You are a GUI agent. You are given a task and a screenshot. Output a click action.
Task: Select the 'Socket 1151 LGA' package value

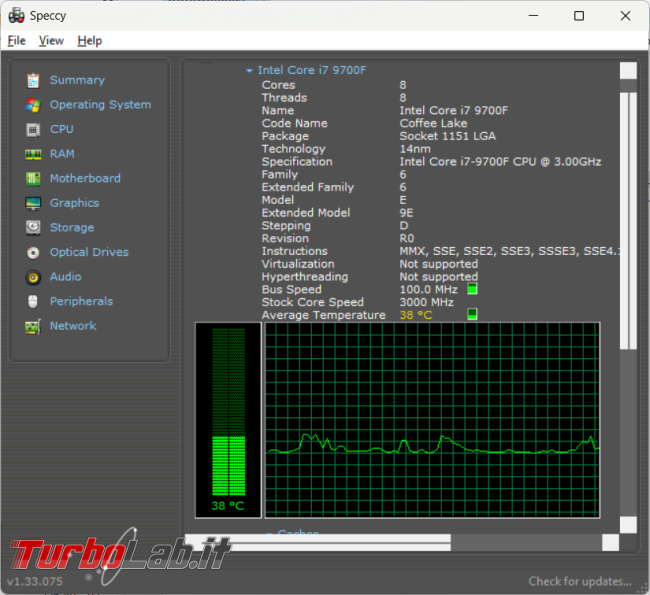click(x=447, y=136)
